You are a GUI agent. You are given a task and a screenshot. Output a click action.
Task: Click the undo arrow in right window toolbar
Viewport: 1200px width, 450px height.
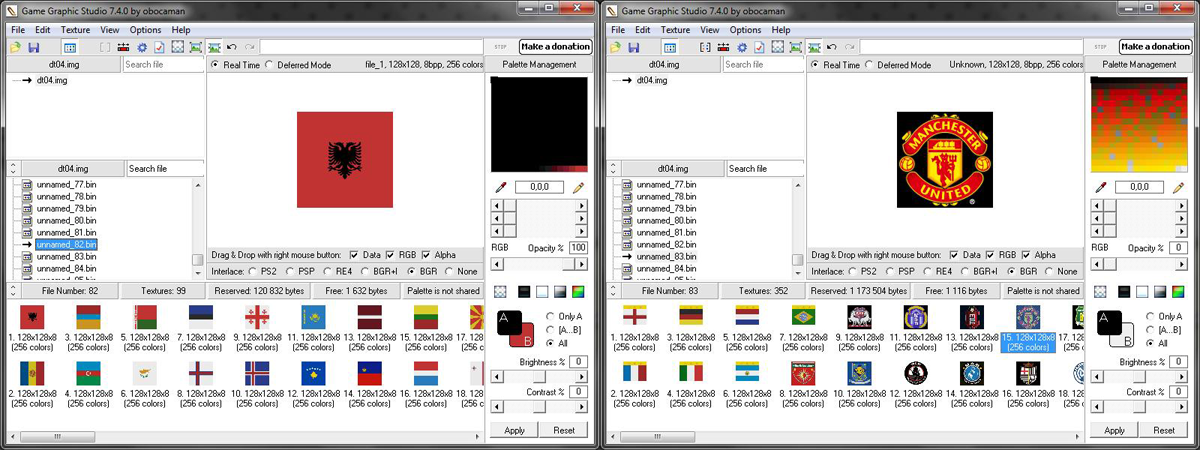tap(832, 47)
